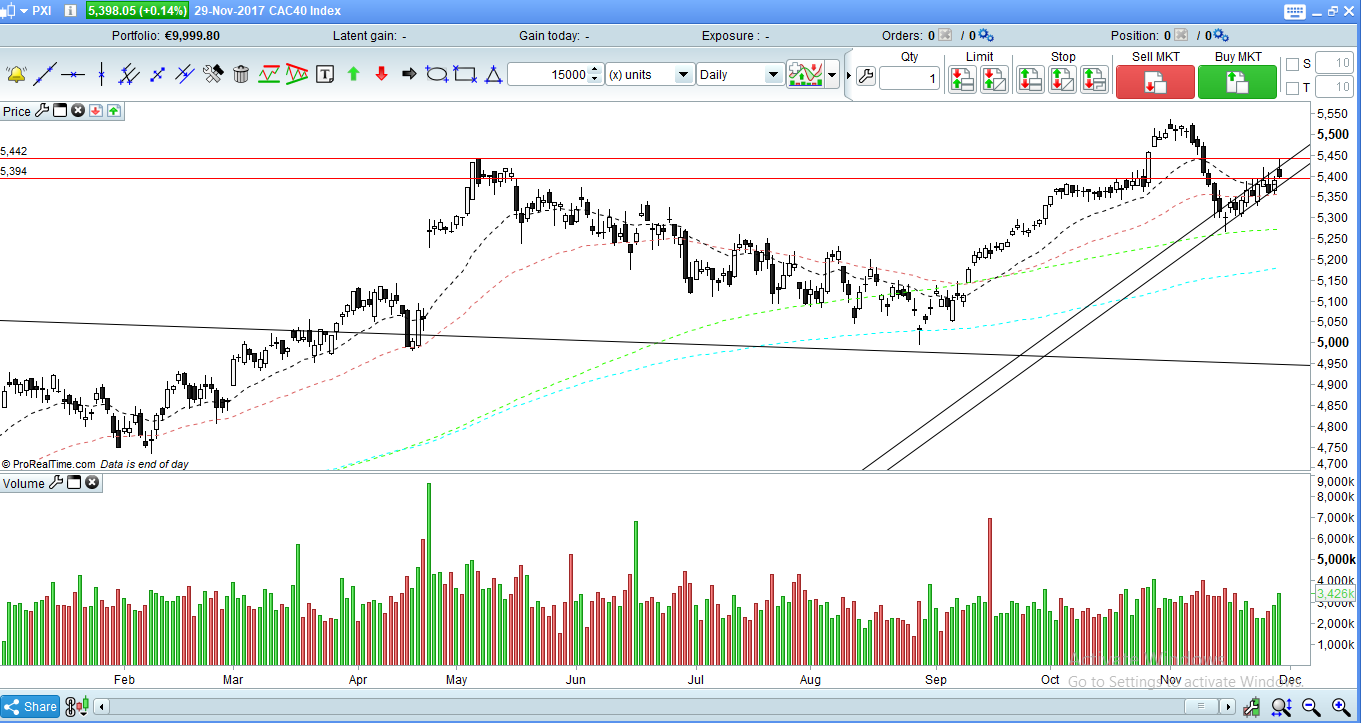Click the horizontal zoom fit magnifier icon
Viewport: 1361px width, 723px height.
[x=1281, y=707]
